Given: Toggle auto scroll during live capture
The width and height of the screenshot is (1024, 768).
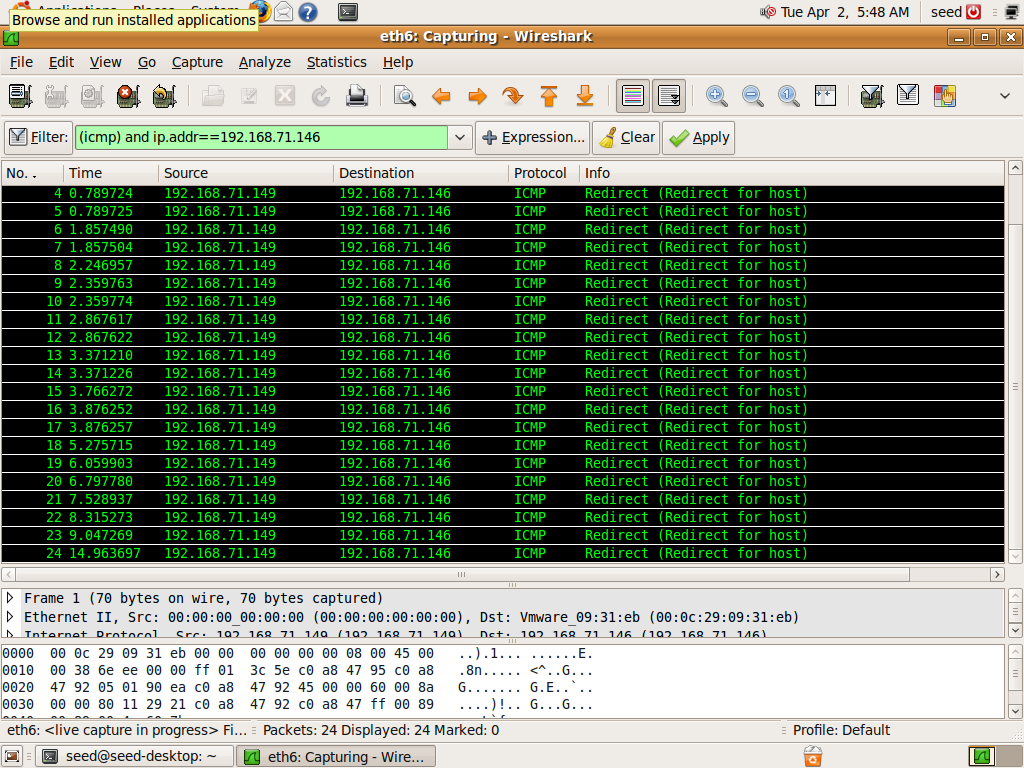Looking at the screenshot, I should click(669, 96).
